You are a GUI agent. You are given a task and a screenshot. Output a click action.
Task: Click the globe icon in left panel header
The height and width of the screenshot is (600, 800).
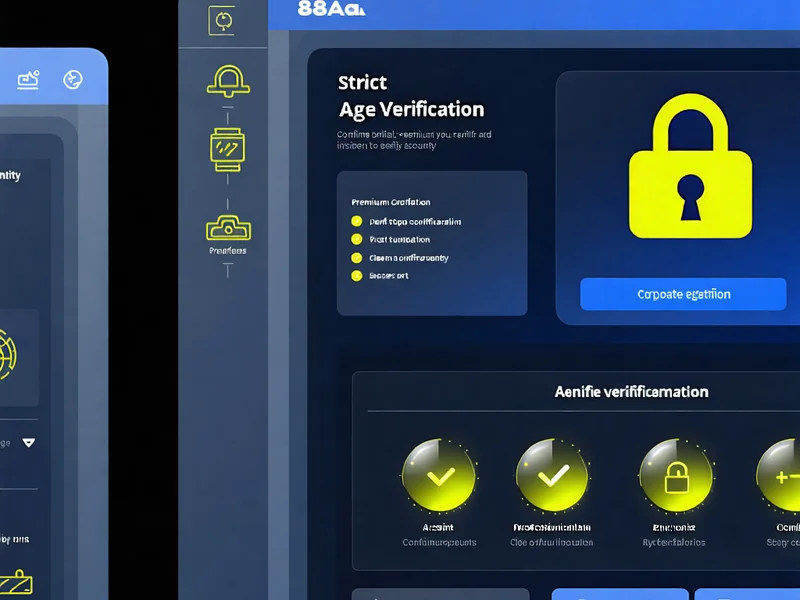(x=72, y=80)
